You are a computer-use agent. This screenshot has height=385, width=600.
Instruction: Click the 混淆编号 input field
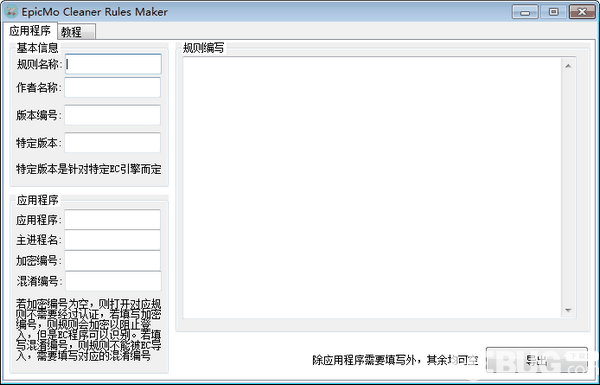coord(113,281)
